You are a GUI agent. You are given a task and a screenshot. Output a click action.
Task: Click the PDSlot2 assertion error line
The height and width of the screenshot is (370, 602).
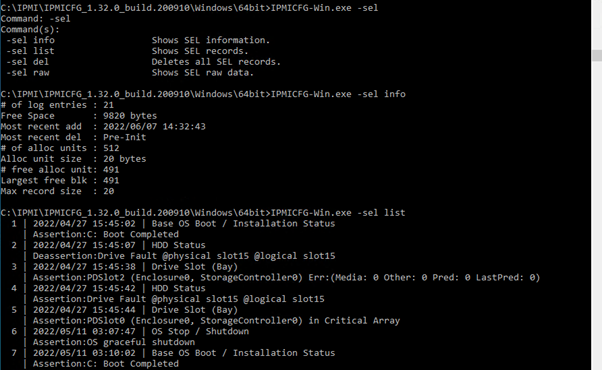pos(286,277)
